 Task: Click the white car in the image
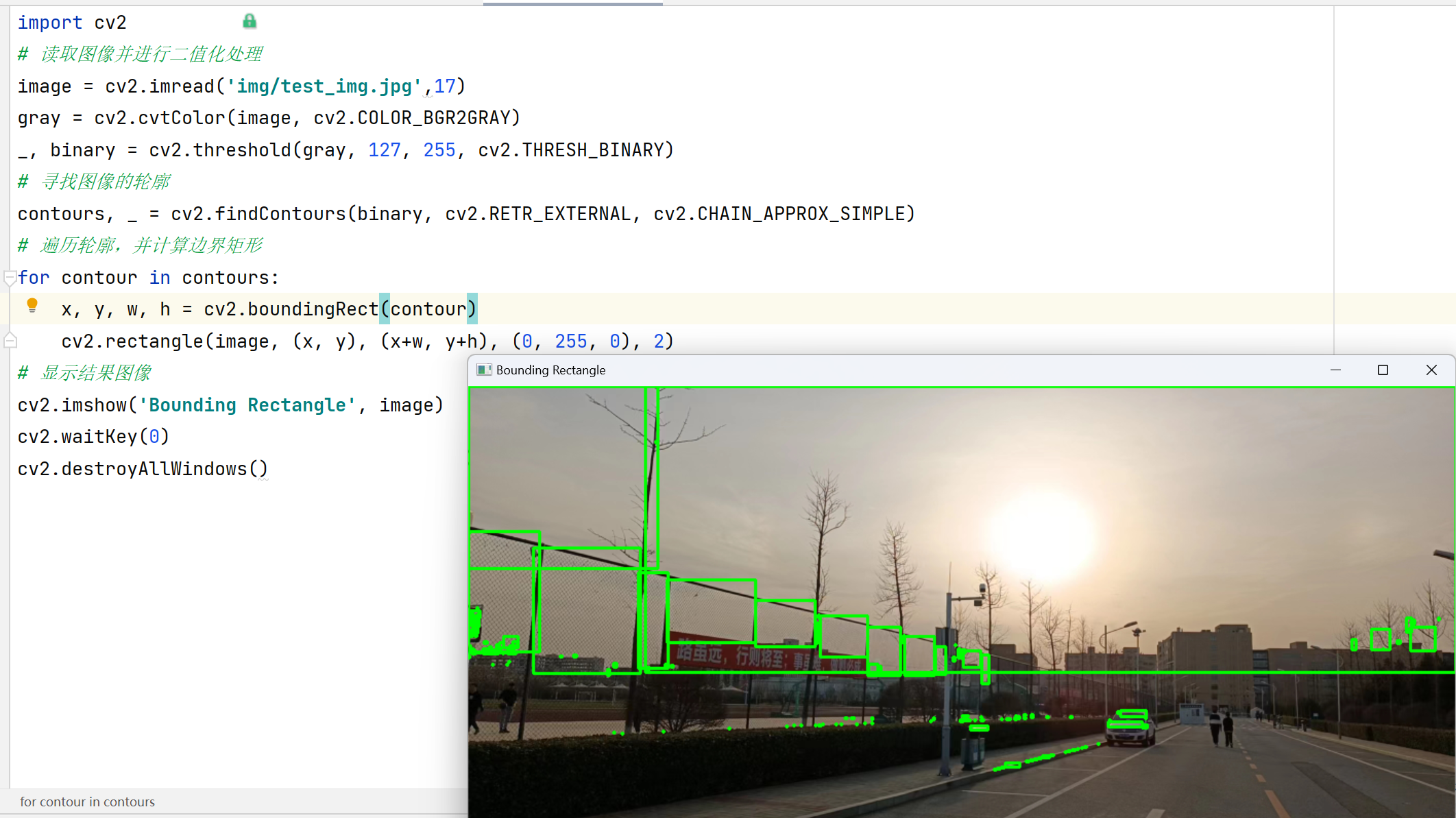tap(1130, 731)
